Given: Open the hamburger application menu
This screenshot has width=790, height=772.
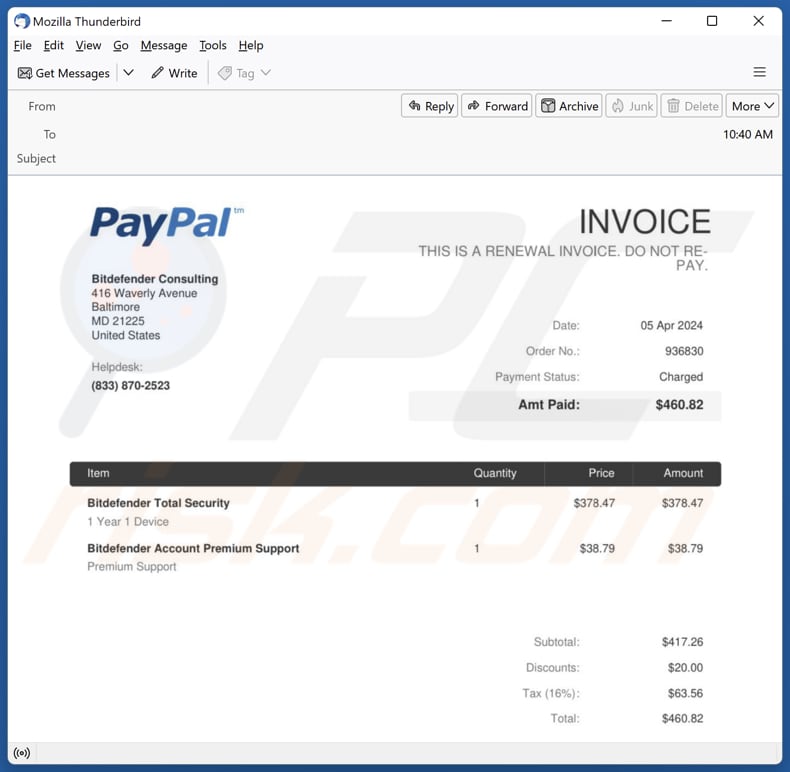Looking at the screenshot, I should coord(759,72).
